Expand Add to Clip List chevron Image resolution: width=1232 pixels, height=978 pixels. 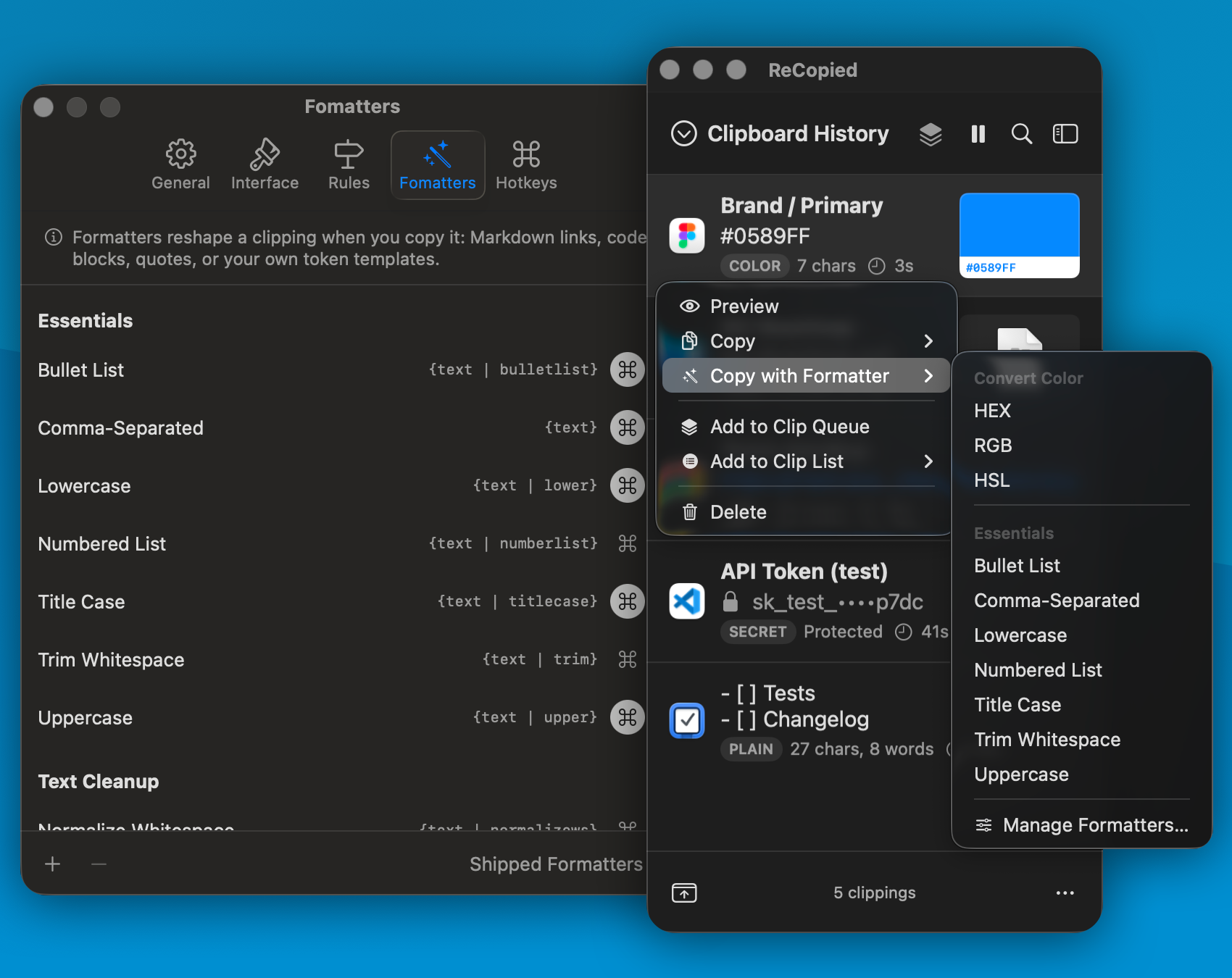[928, 461]
